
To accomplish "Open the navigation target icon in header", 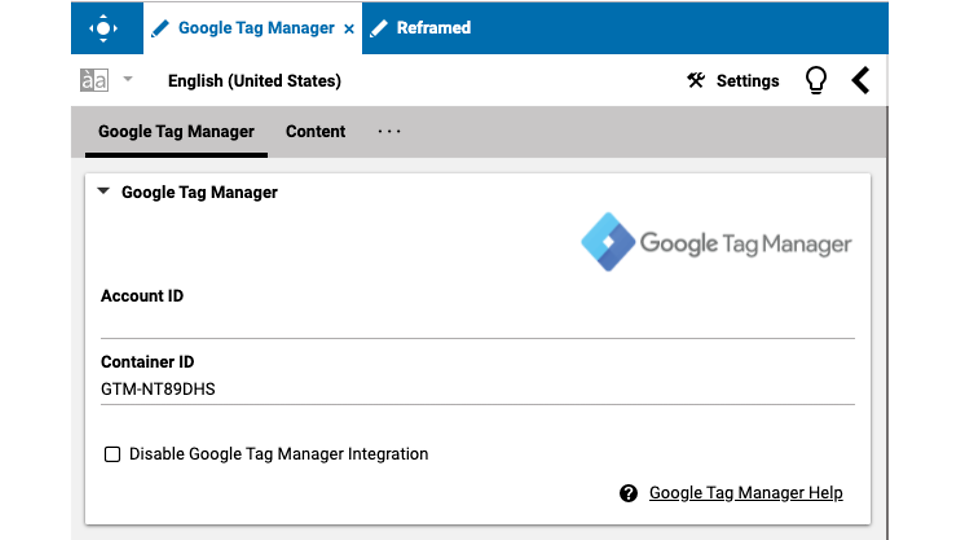I will click(x=103, y=28).
